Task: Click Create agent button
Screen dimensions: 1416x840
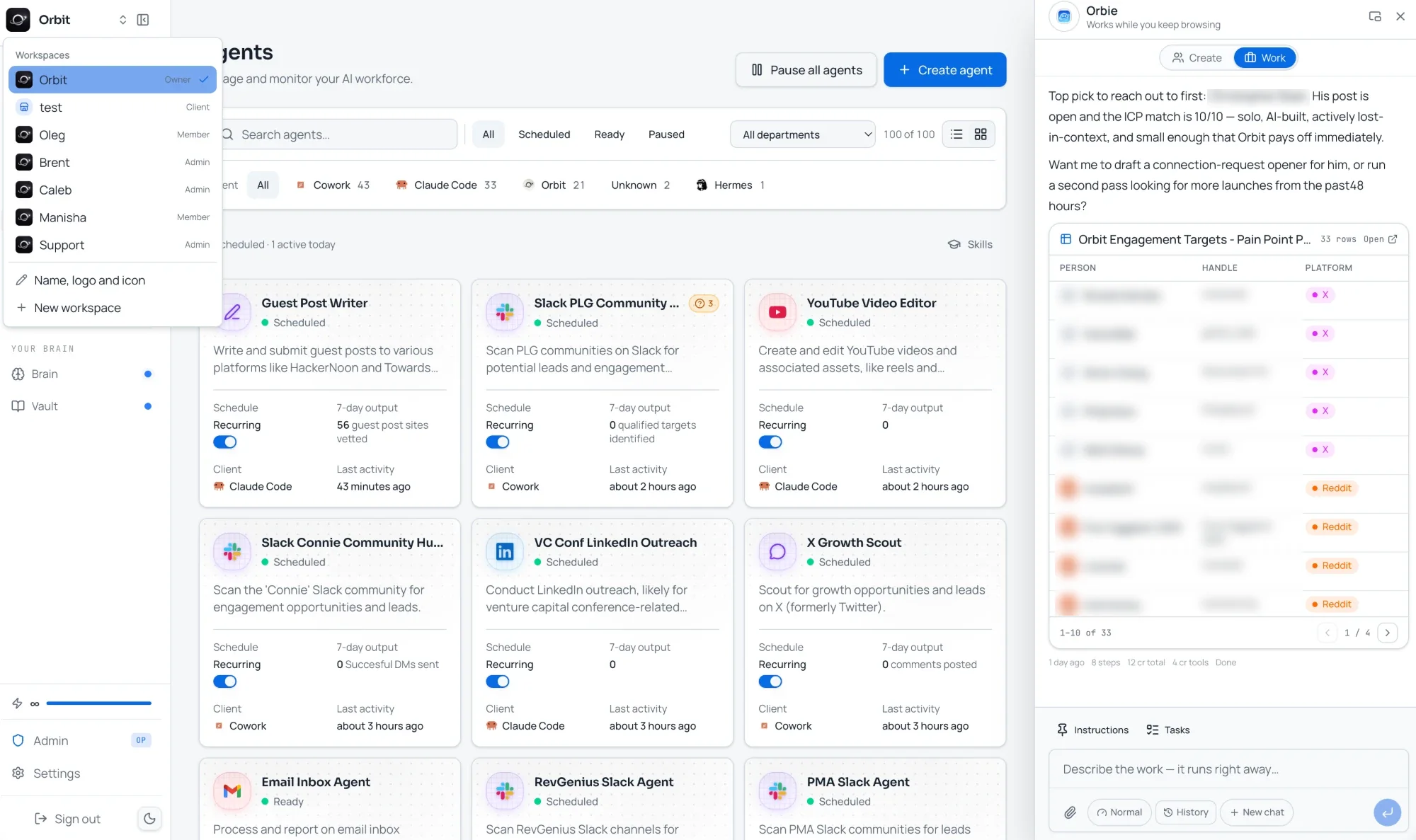Action: (945, 70)
